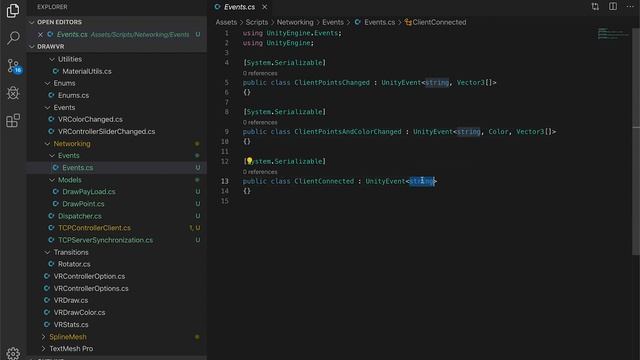Open the Manage gear menu

13,353
